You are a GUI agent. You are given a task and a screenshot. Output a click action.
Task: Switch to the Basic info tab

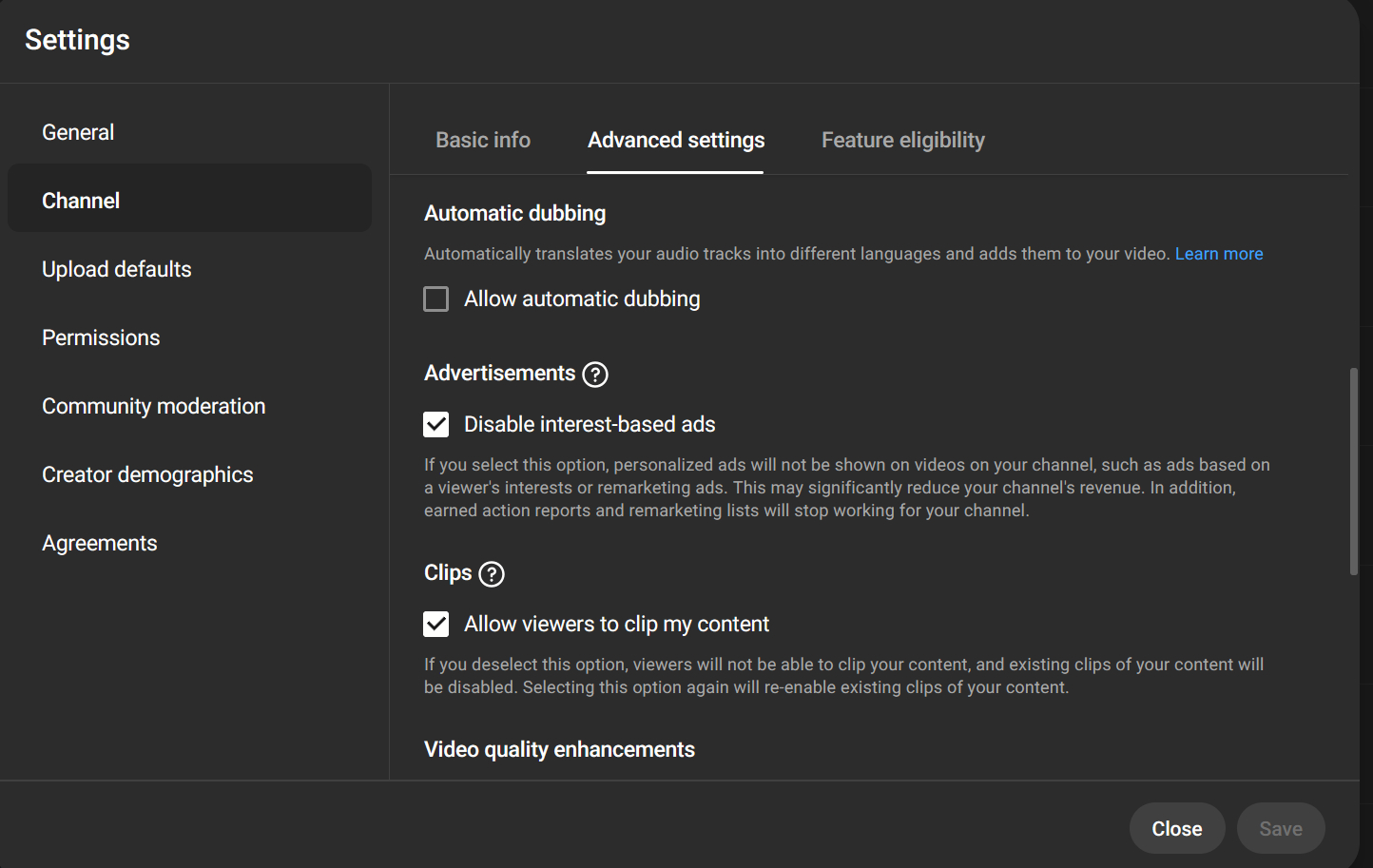[483, 141]
